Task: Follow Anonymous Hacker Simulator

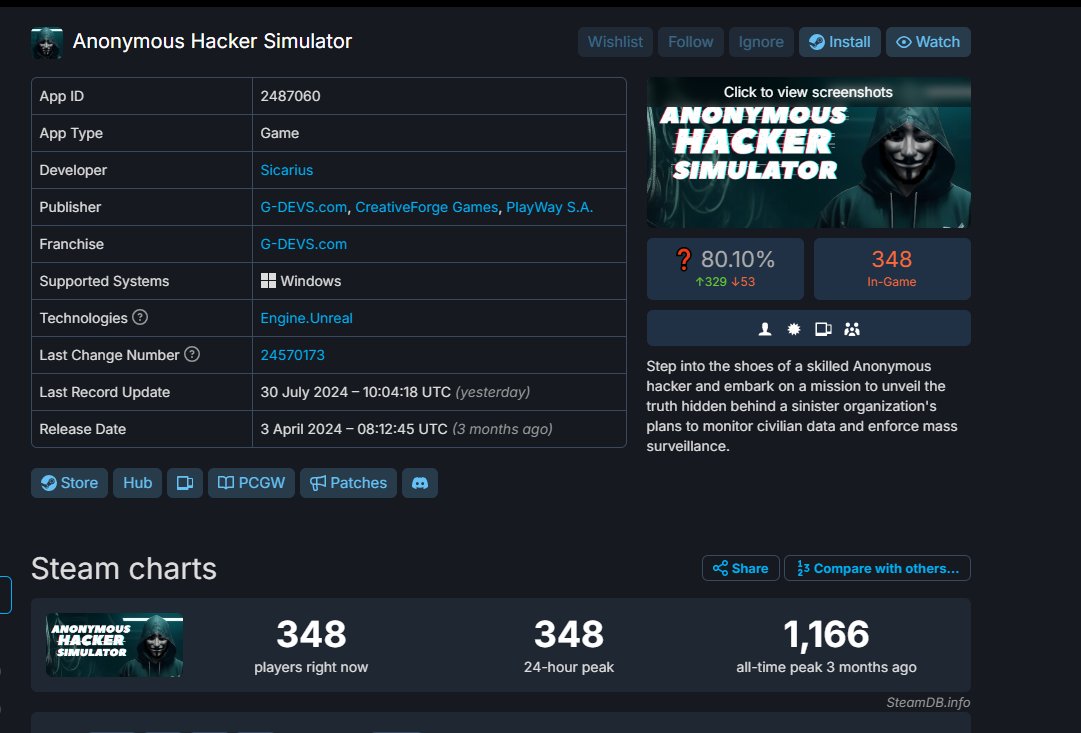Action: click(690, 42)
